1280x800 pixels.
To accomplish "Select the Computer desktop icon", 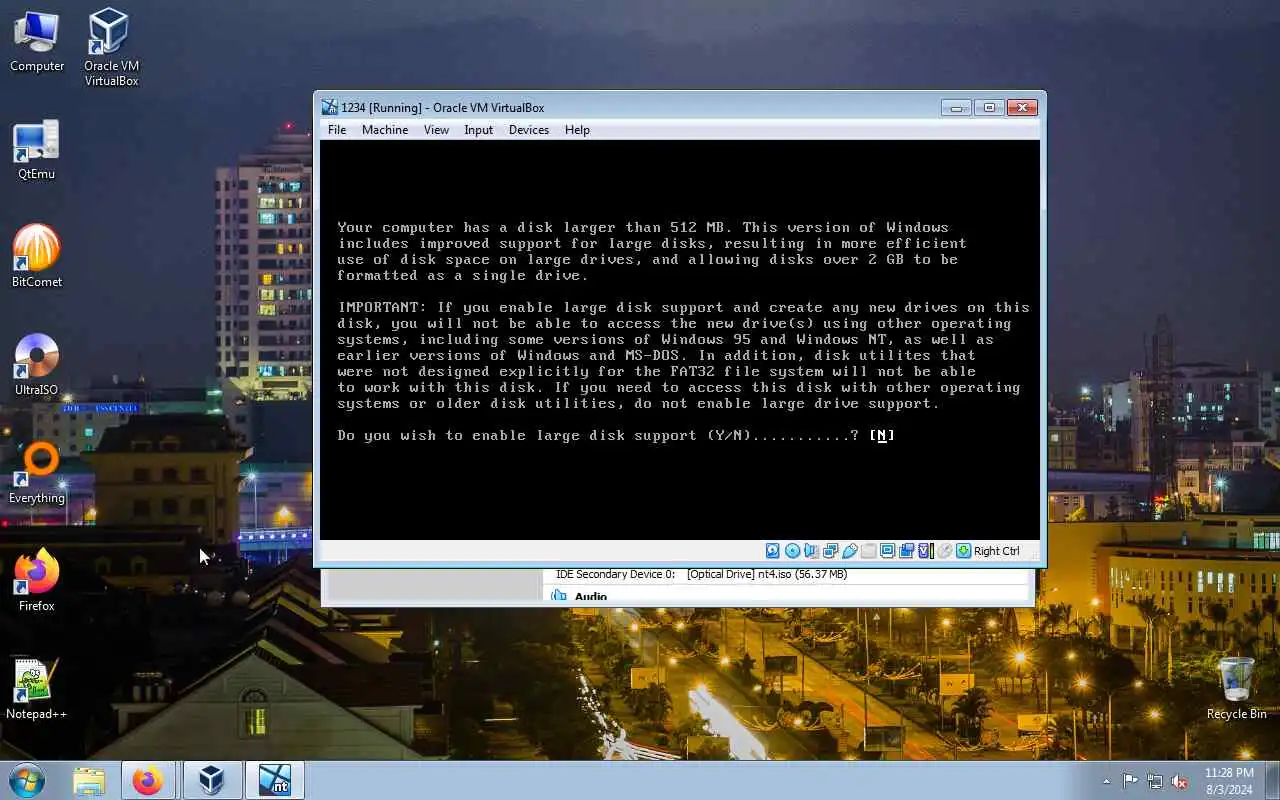I will click(x=37, y=41).
